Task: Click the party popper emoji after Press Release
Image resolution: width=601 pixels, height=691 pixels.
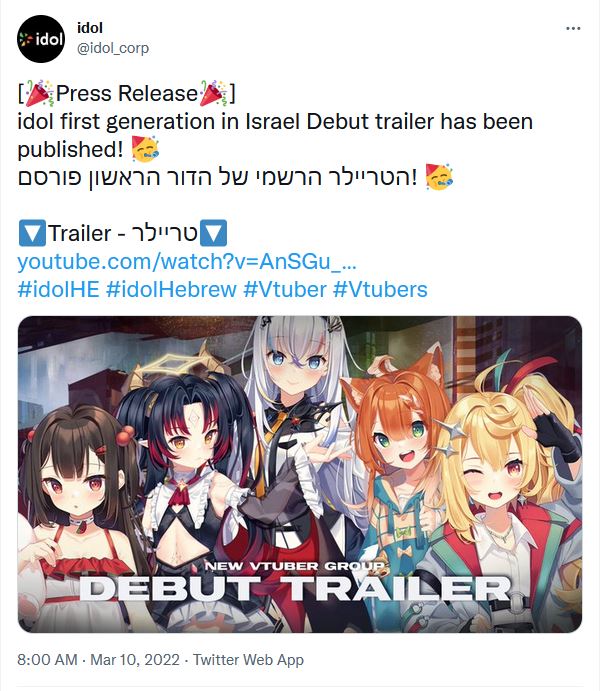Action: 213,93
